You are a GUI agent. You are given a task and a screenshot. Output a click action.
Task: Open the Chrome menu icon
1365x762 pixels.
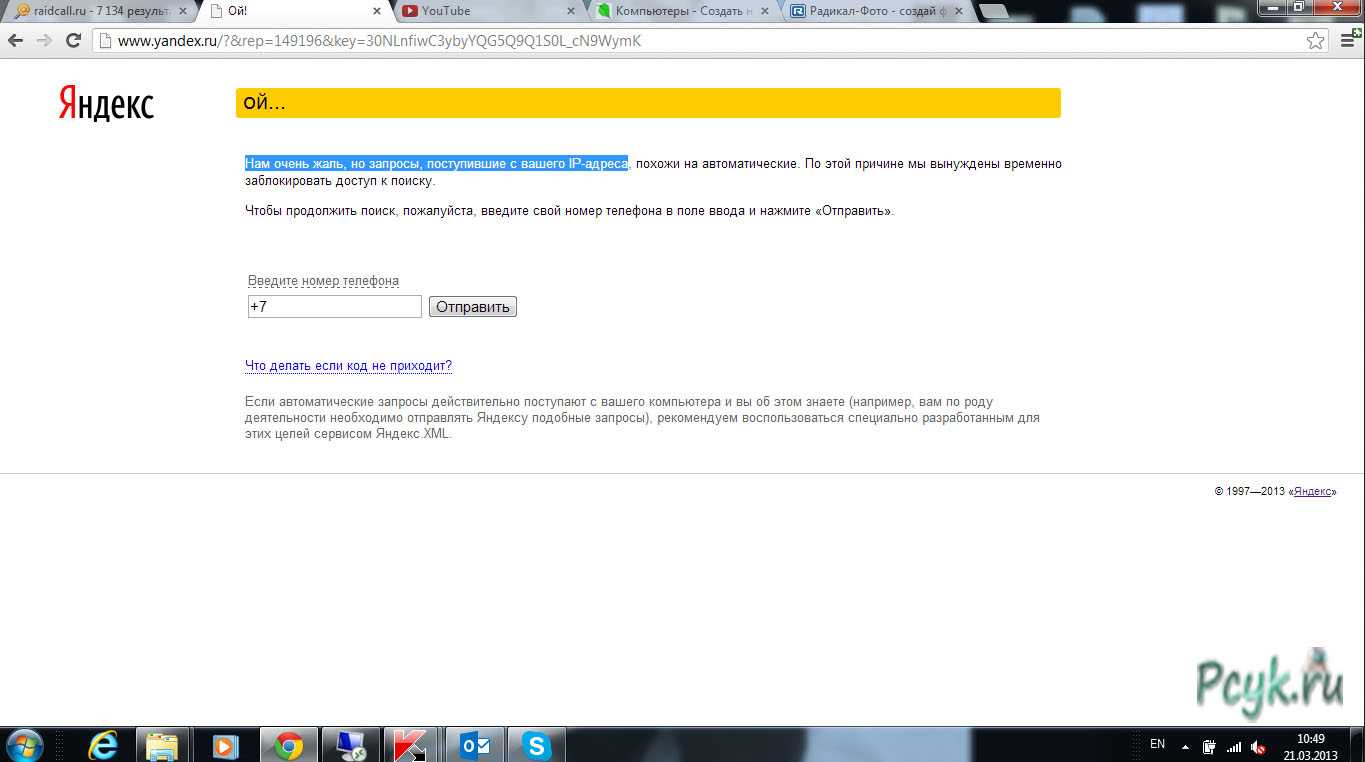pyautogui.click(x=1347, y=41)
